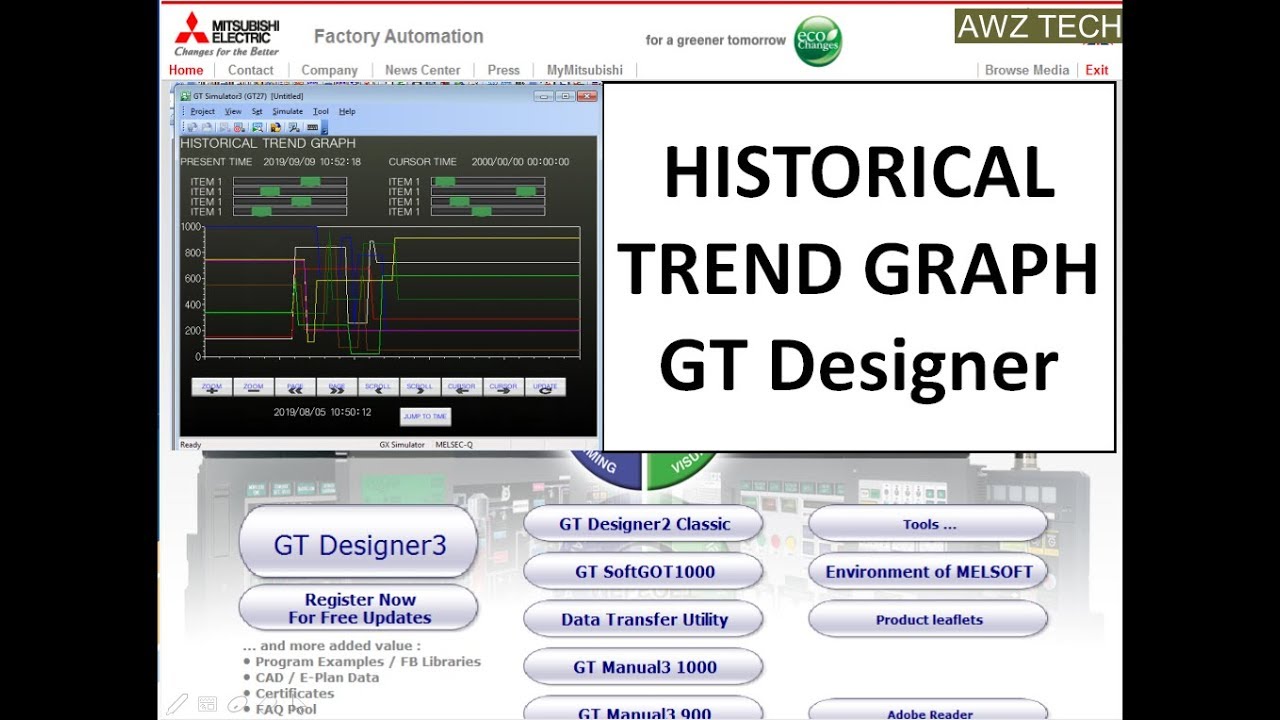The height and width of the screenshot is (720, 1280).
Task: Click the ZOOM plus button under the trend graph
Action: [212, 387]
